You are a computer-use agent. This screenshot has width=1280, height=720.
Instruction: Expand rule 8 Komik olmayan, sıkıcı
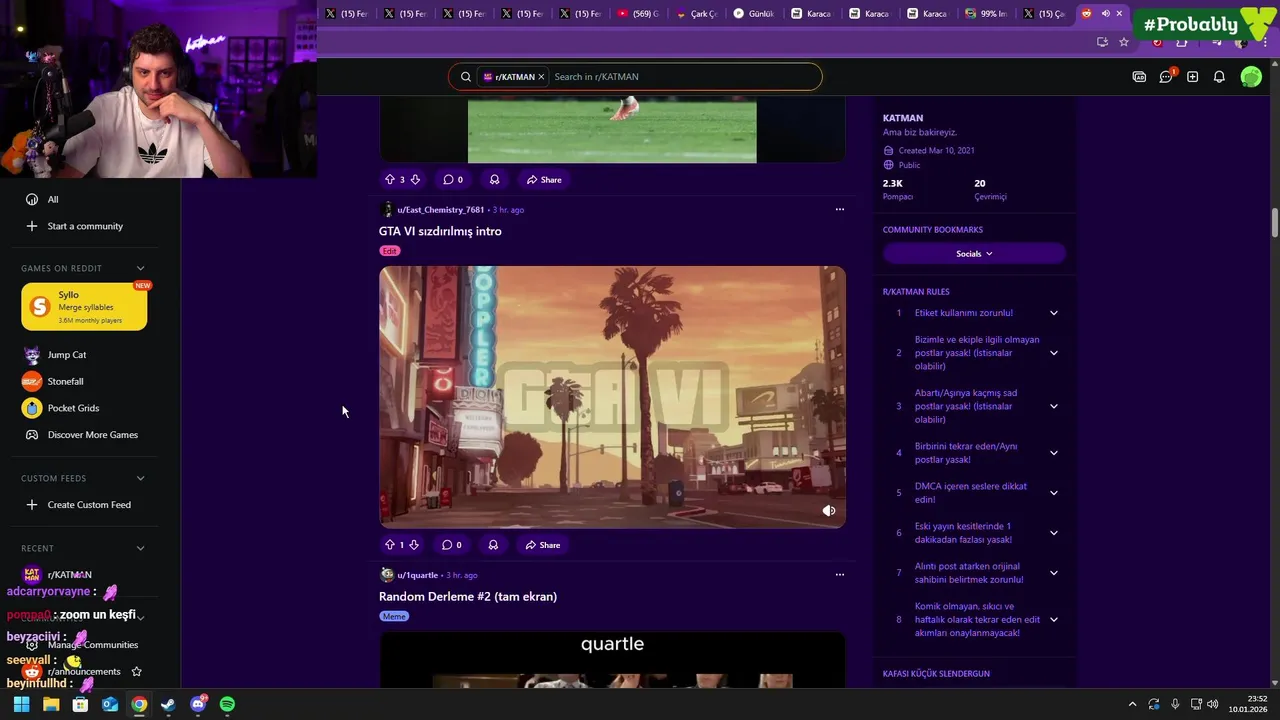tap(1053, 620)
